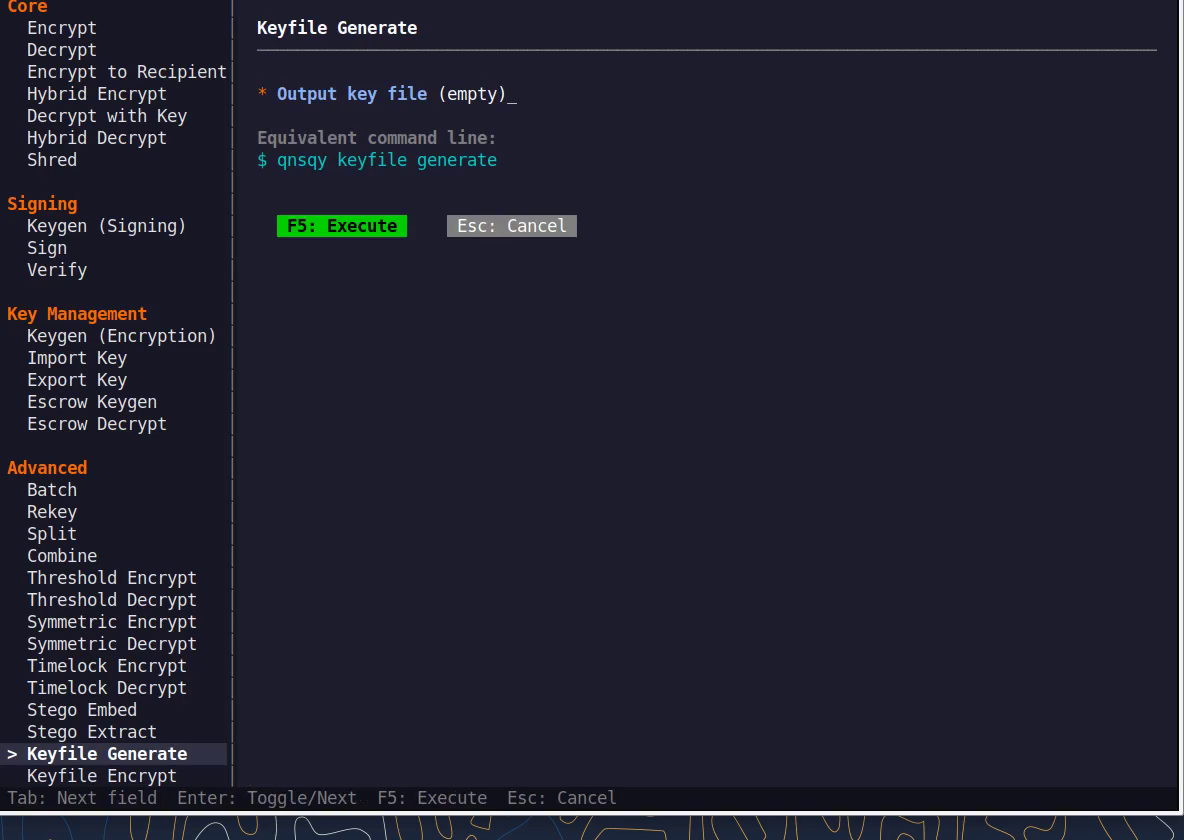Click the Keyfile Generate panel title
This screenshot has height=840, width=1184.
tap(337, 28)
